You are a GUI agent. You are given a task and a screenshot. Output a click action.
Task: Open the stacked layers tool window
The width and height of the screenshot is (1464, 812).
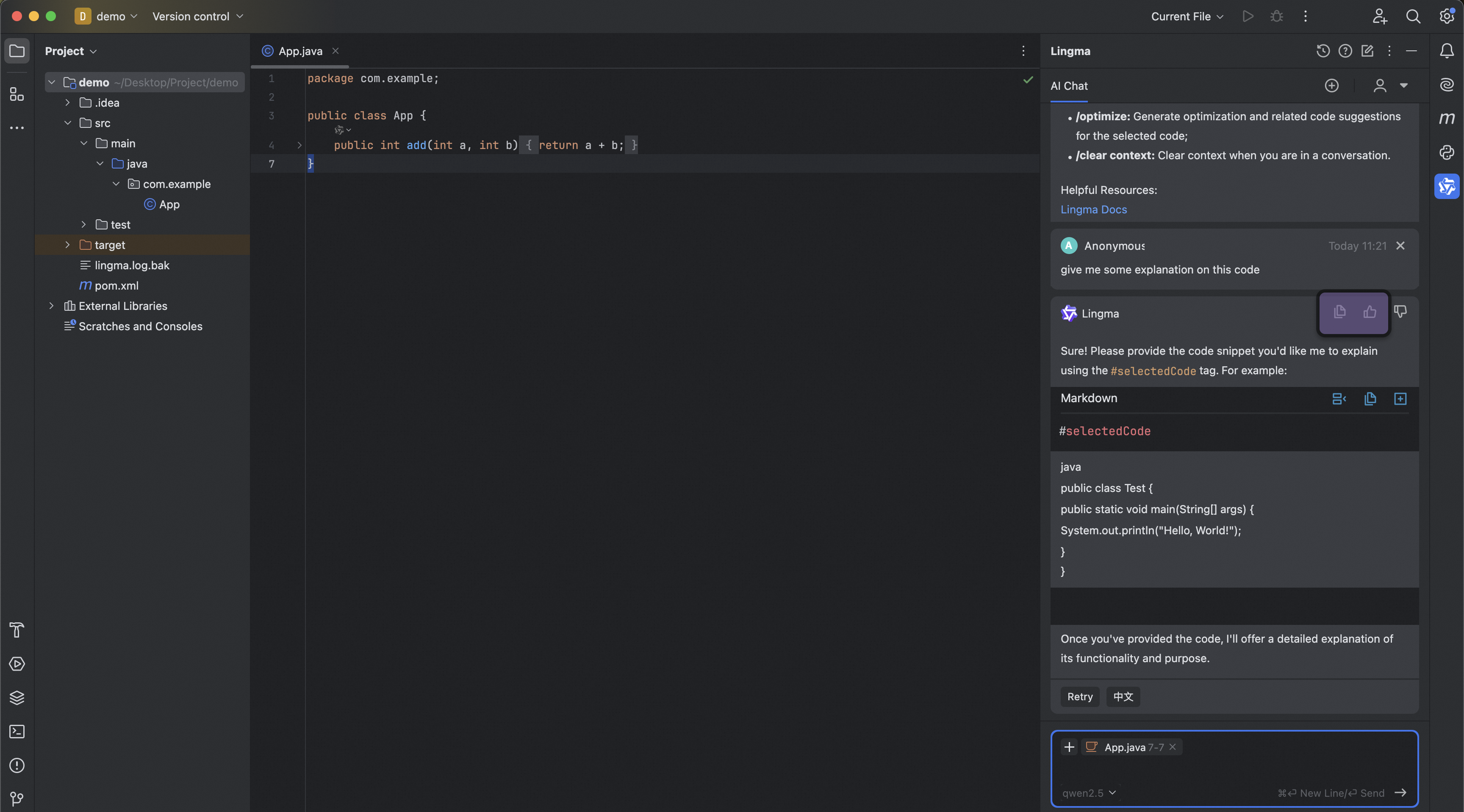[17, 698]
